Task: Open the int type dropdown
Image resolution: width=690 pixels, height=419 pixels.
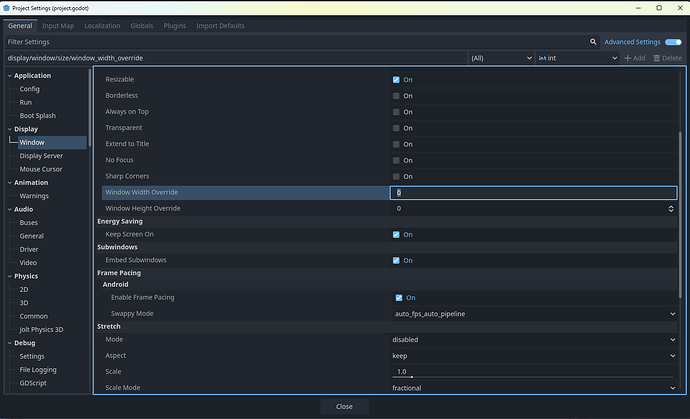Action: pyautogui.click(x=578, y=58)
